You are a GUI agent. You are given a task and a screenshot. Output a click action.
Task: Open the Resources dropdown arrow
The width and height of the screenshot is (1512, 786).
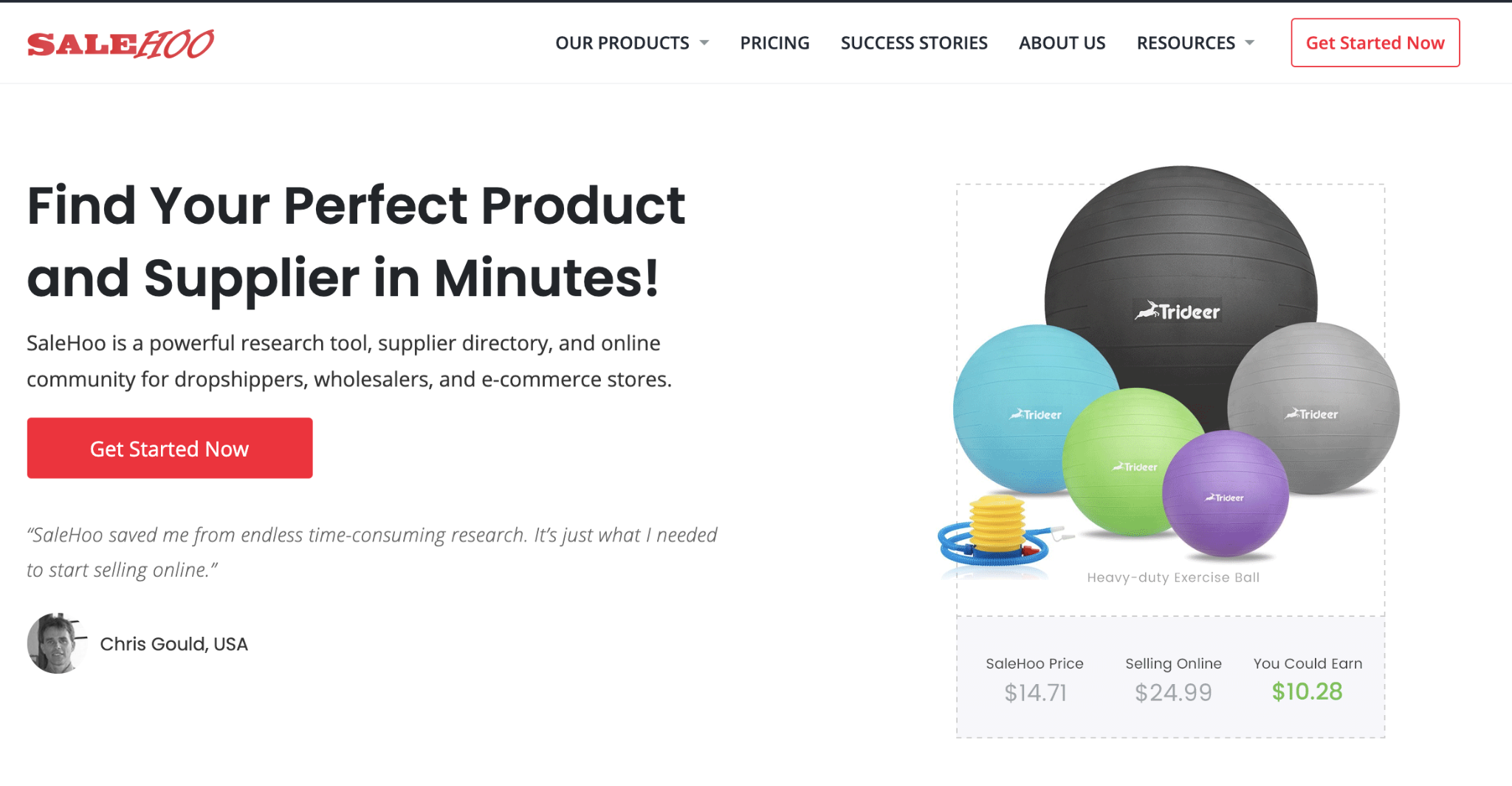(1249, 43)
